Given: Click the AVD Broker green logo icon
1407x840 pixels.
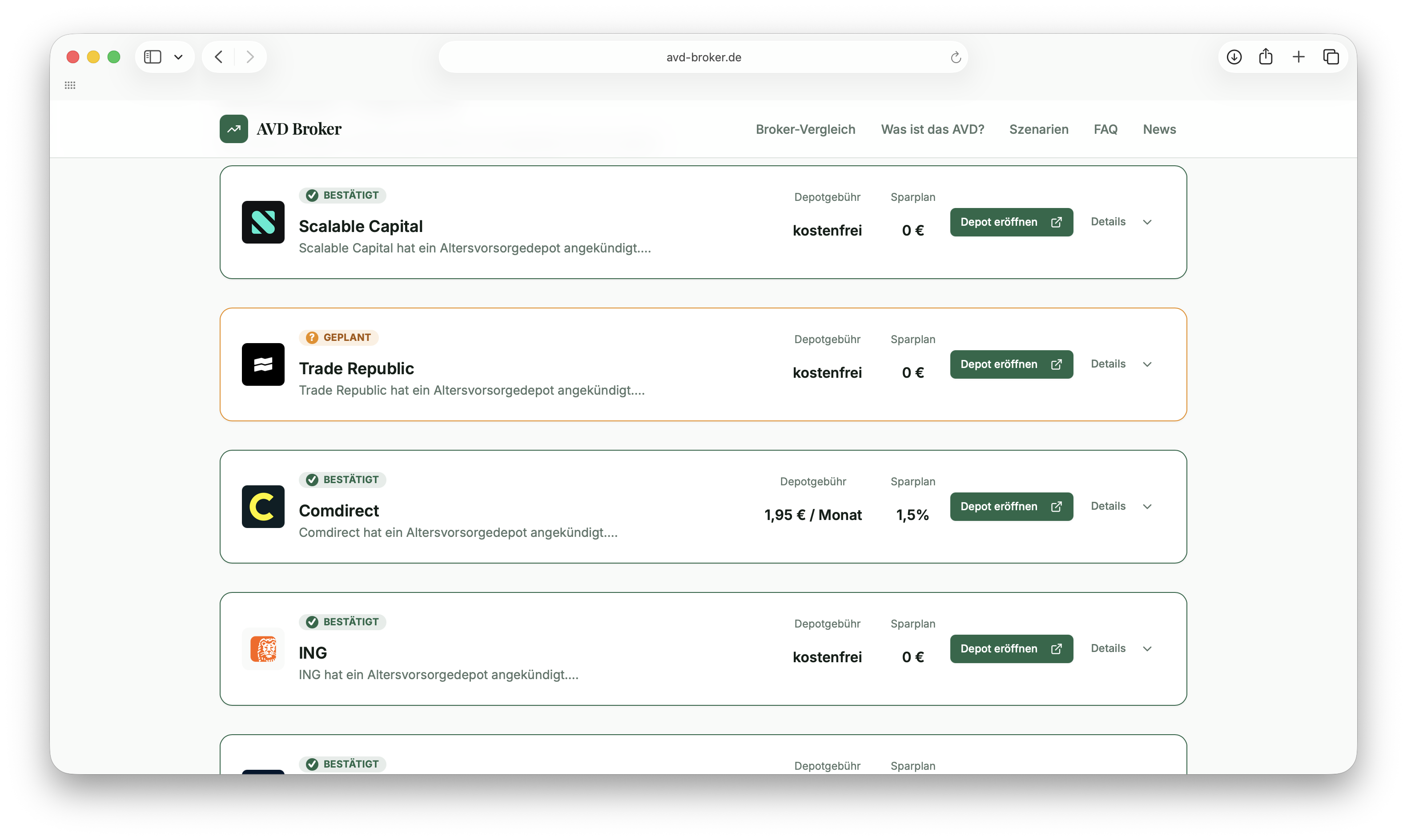Looking at the screenshot, I should pyautogui.click(x=234, y=129).
